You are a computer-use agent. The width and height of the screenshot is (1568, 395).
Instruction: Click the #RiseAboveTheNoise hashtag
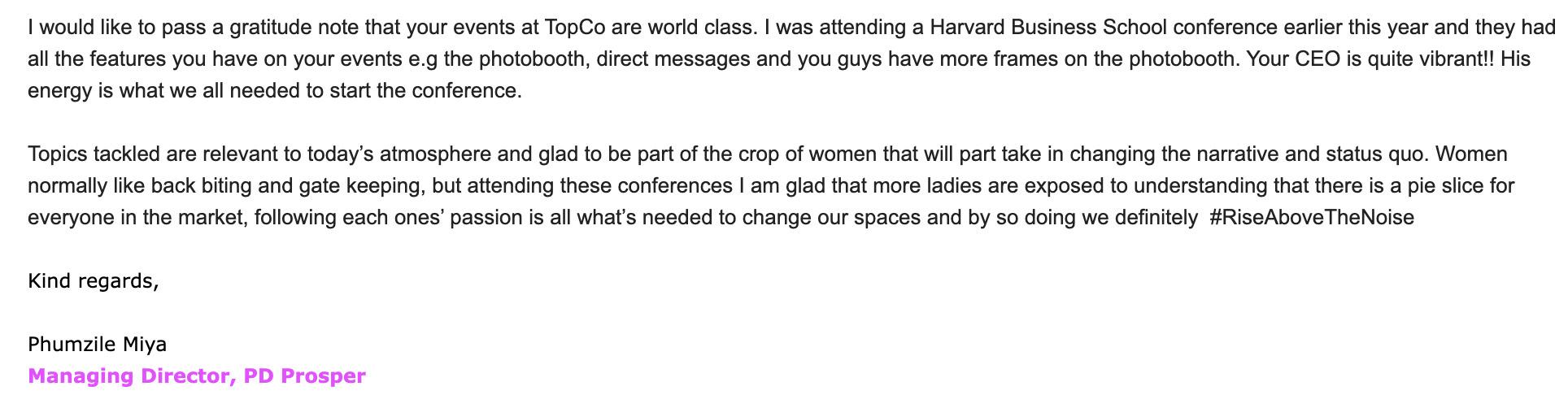click(x=1312, y=217)
